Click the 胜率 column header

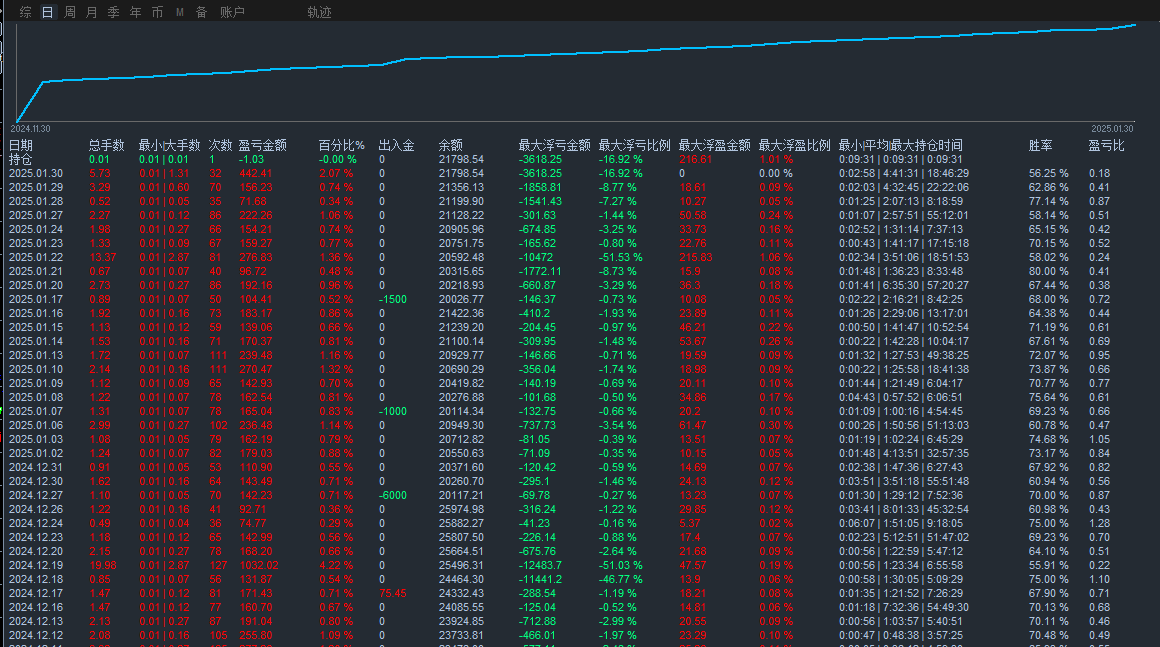click(x=1040, y=145)
